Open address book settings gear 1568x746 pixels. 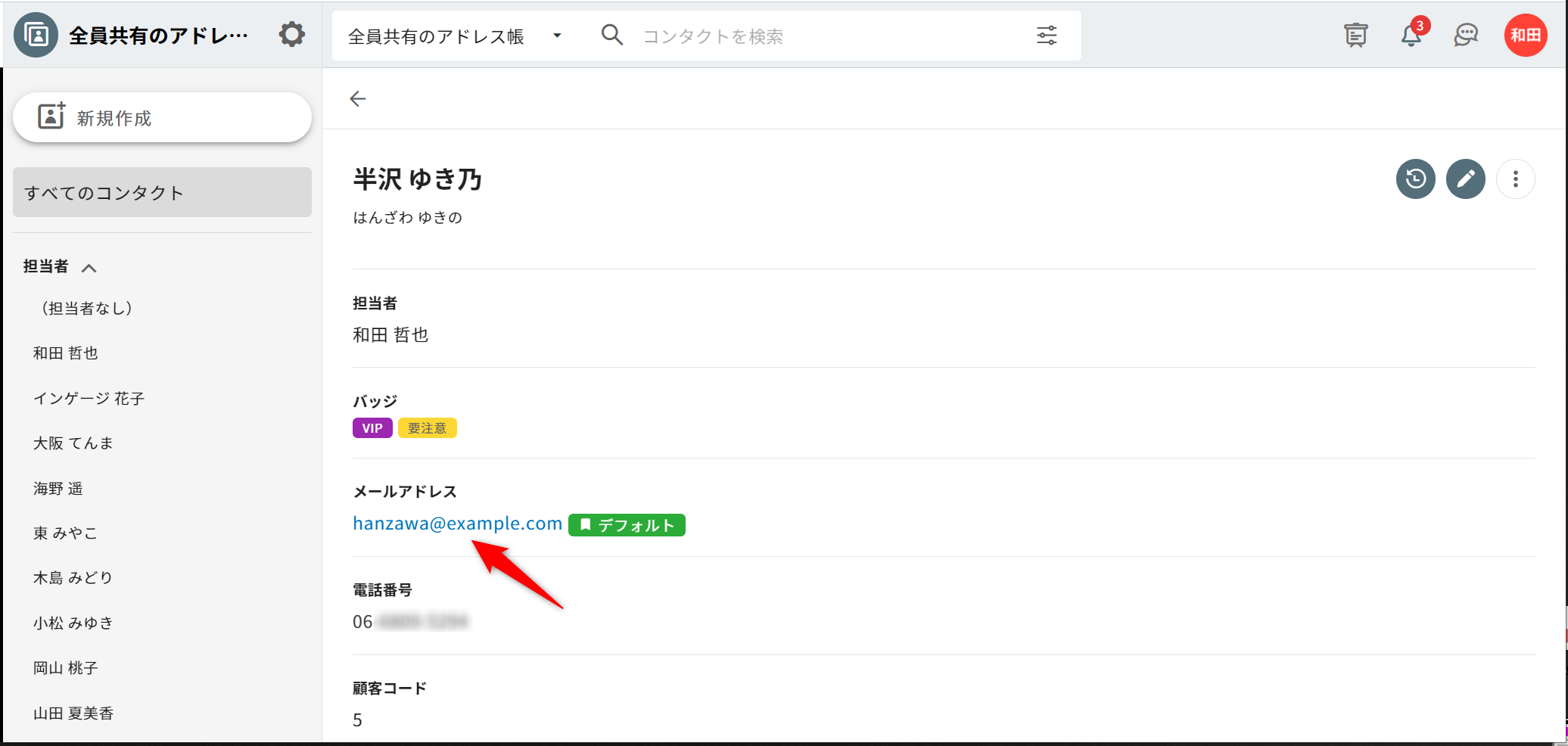291,35
